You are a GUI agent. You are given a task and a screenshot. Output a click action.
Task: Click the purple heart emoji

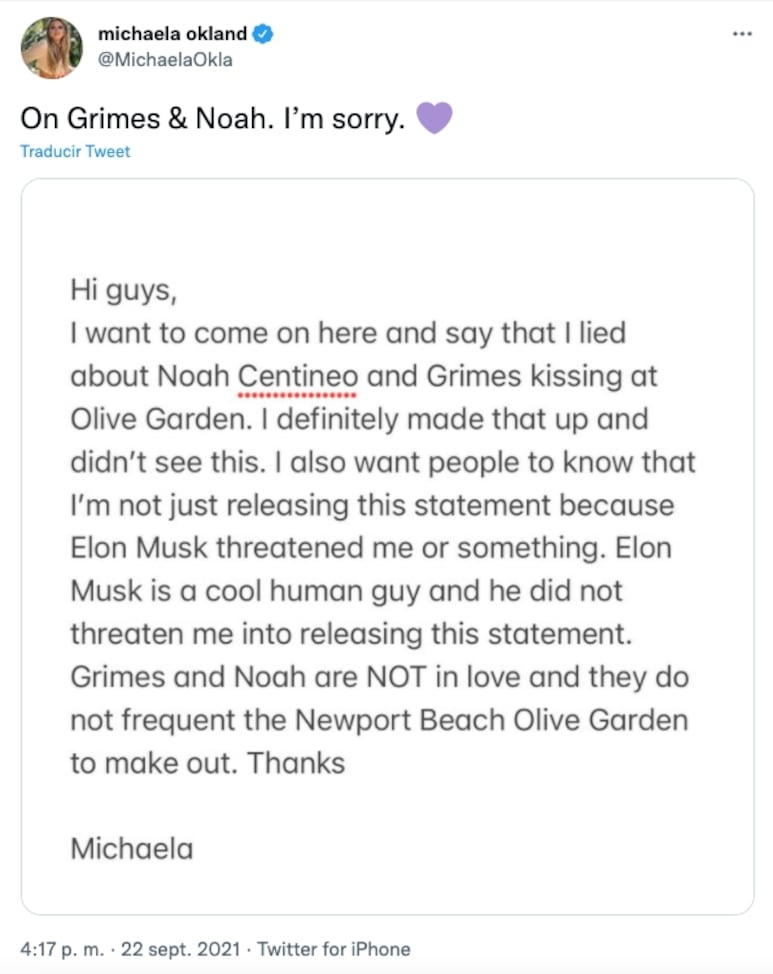tap(434, 118)
